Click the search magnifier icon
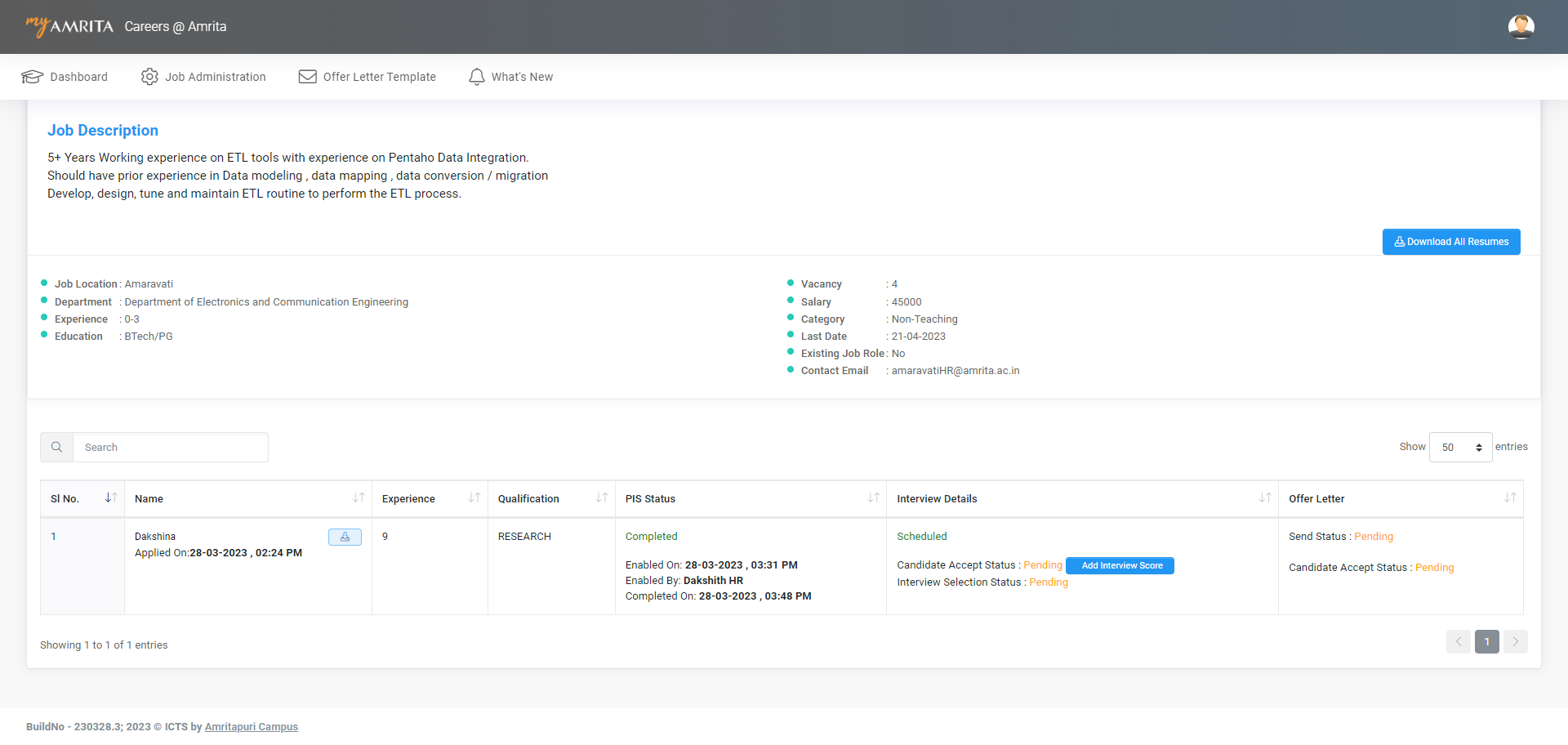This screenshot has width=1568, height=745. pyautogui.click(x=57, y=448)
